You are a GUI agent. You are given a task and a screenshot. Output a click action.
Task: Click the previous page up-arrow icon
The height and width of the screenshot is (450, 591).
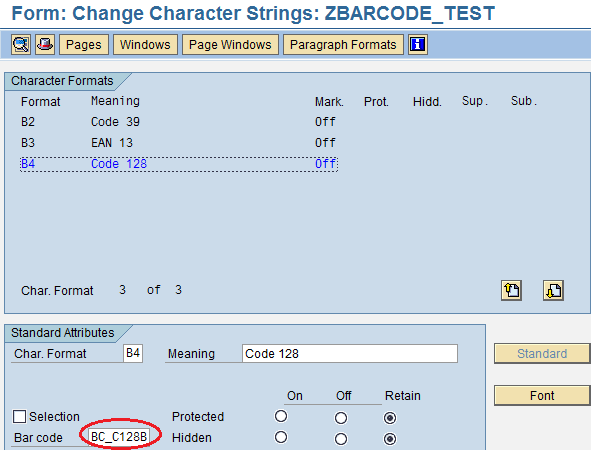(511, 290)
